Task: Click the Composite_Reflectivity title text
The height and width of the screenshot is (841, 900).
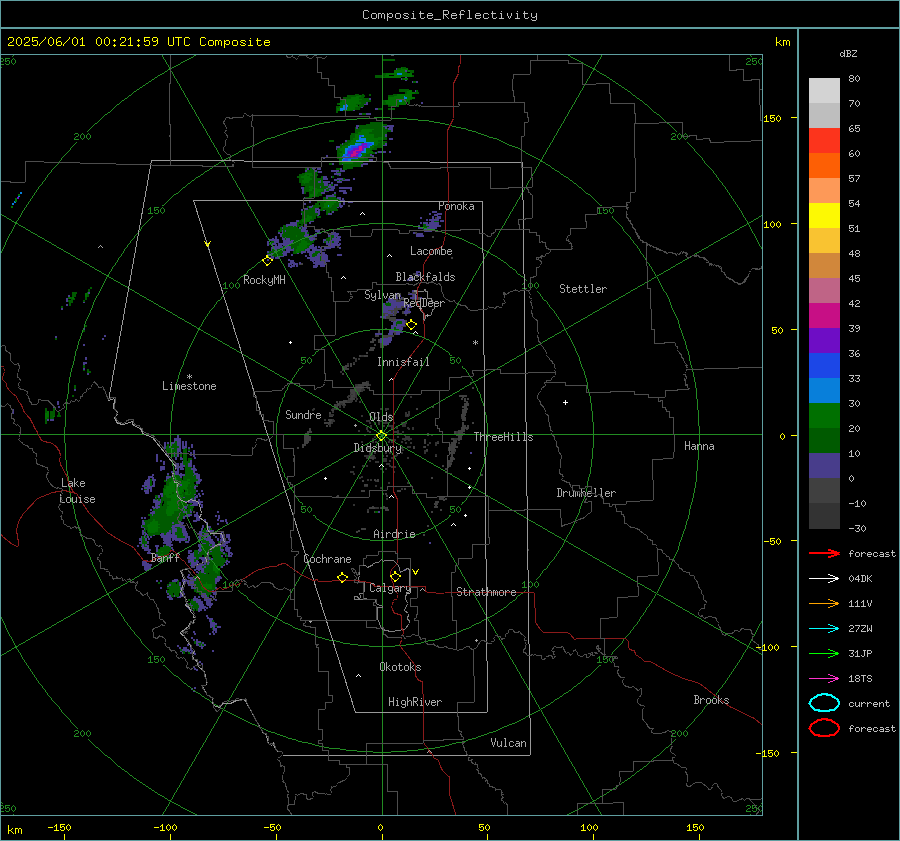Action: tap(450, 15)
